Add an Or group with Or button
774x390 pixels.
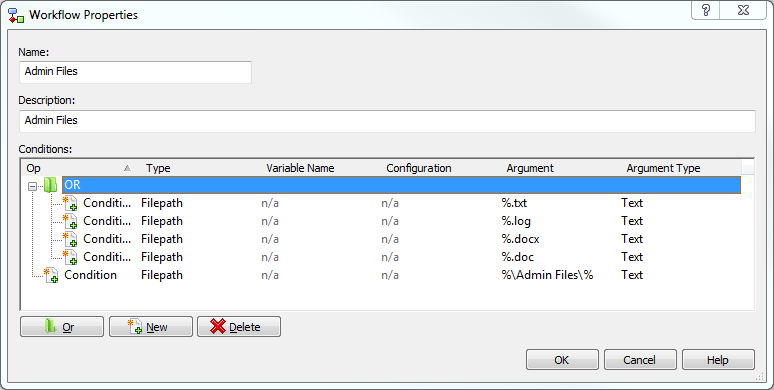[x=62, y=327]
